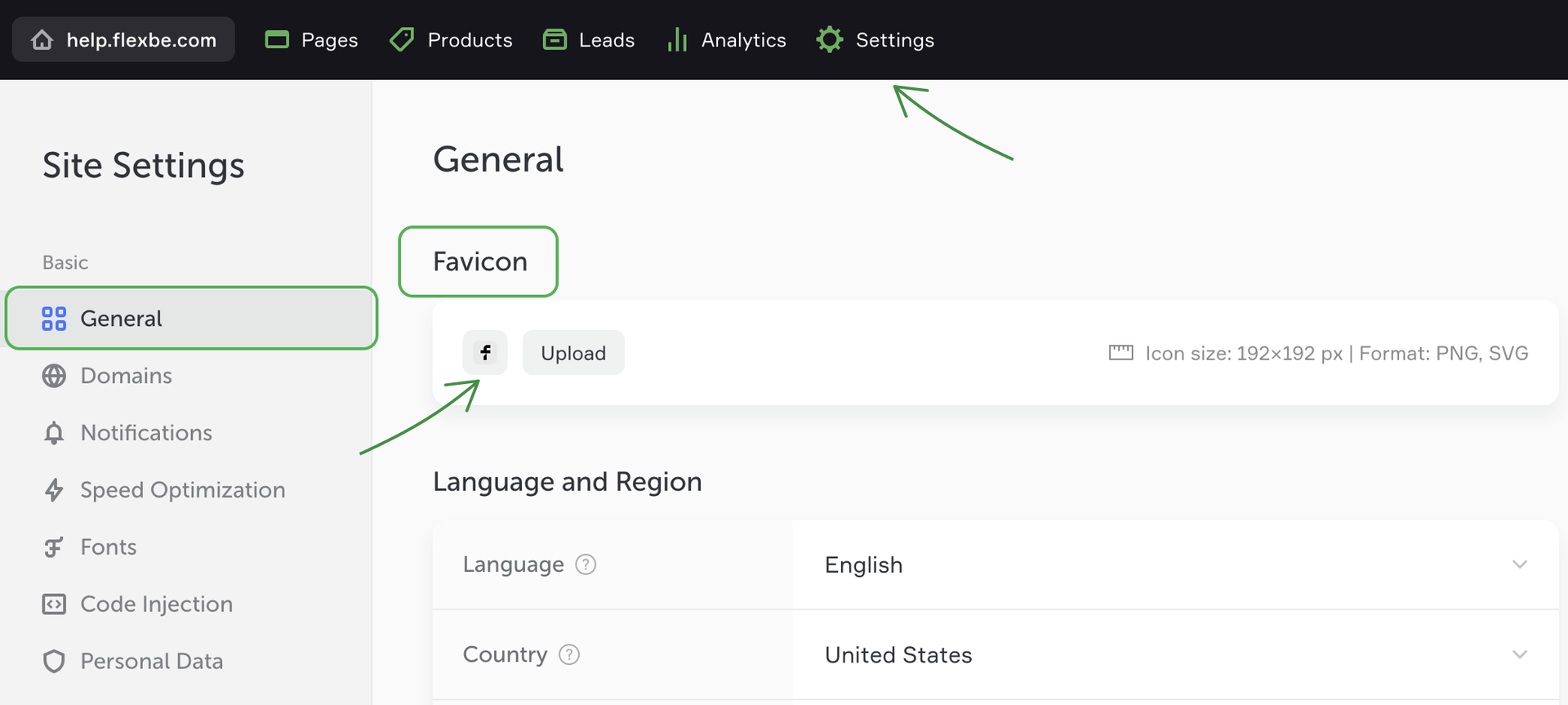Click the Fonts sidebar icon
The height and width of the screenshot is (705, 1568).
(x=54, y=547)
